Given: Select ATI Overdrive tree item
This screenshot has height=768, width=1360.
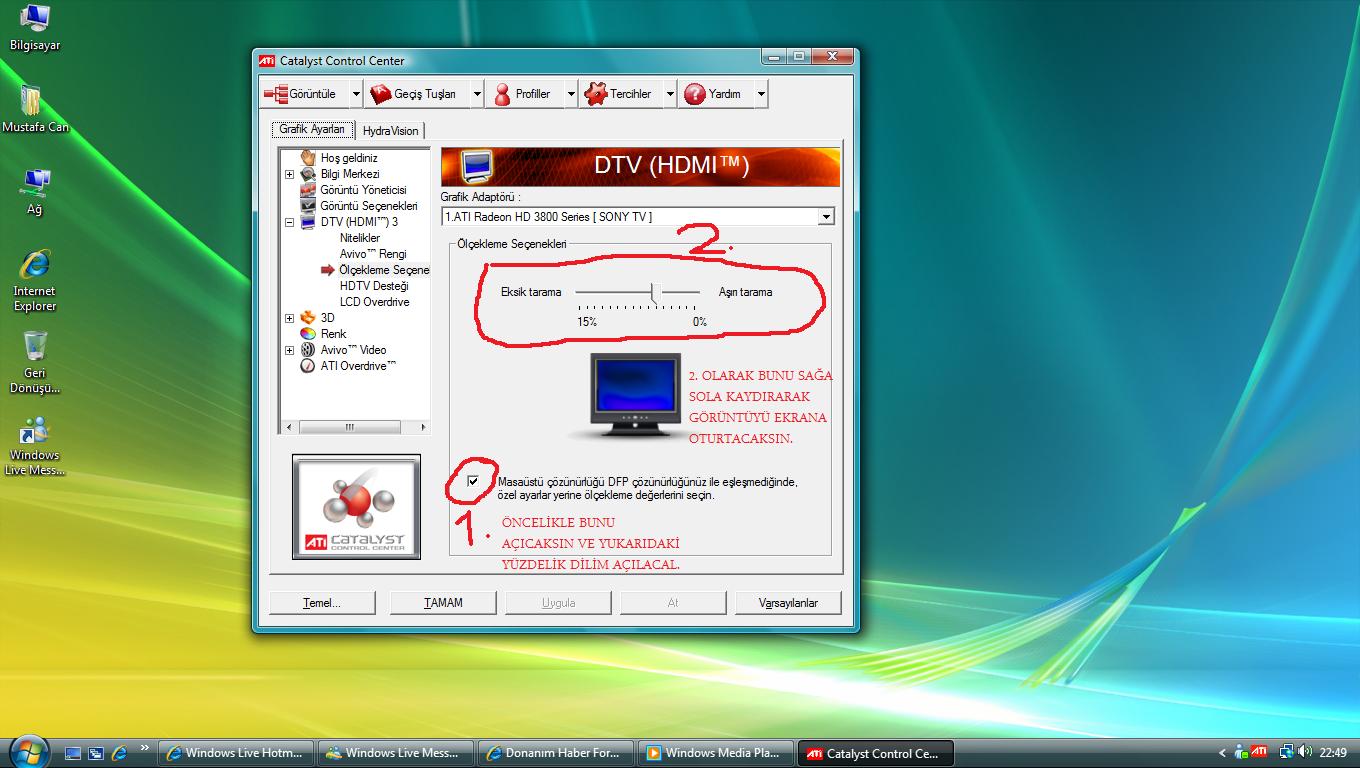Looking at the screenshot, I should click(x=358, y=366).
